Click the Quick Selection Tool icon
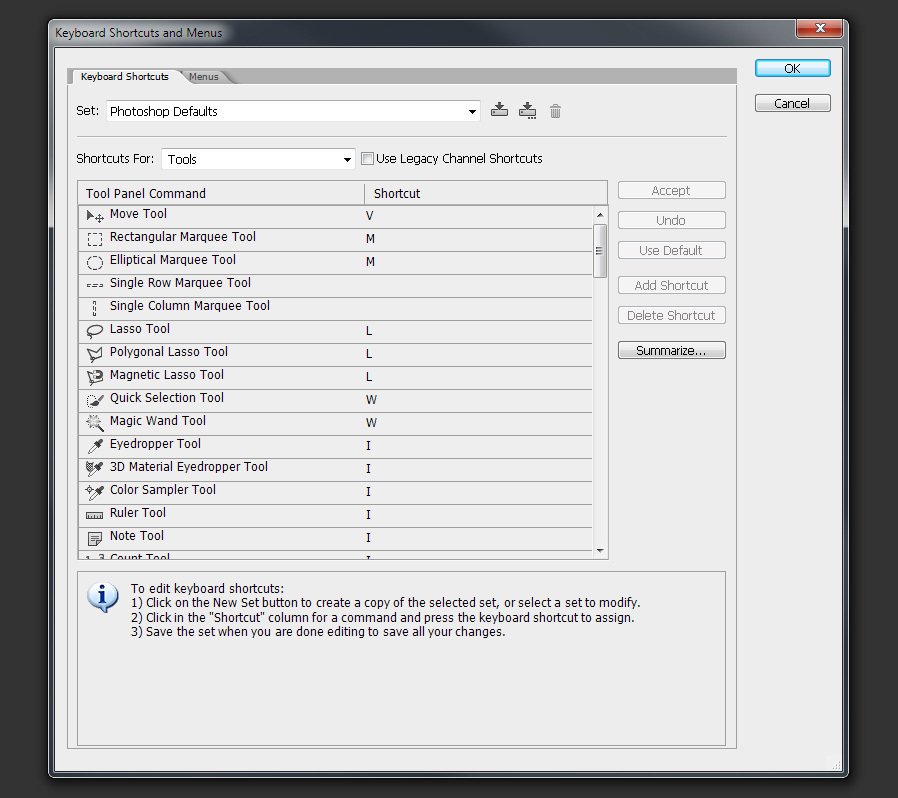This screenshot has width=898, height=798. click(x=94, y=400)
